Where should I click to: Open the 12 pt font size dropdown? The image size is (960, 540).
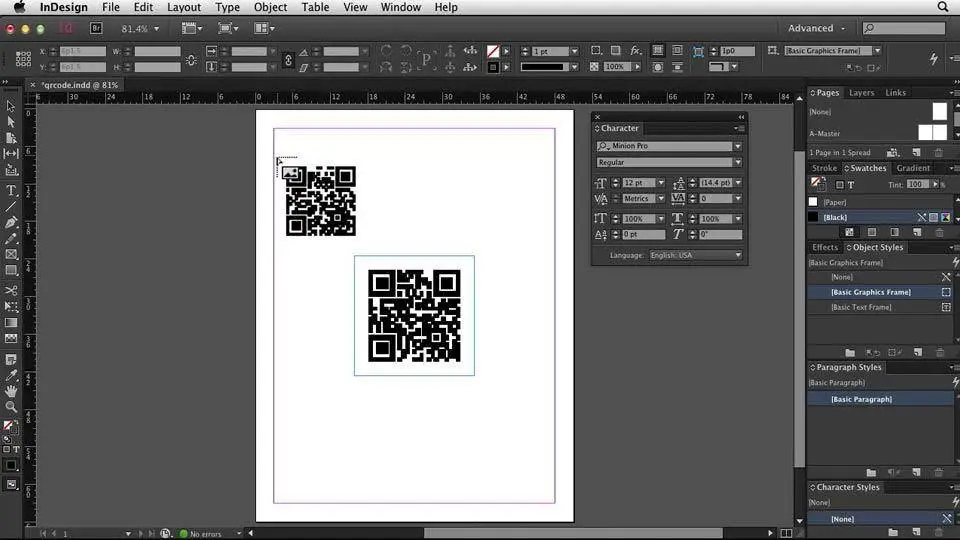(661, 182)
